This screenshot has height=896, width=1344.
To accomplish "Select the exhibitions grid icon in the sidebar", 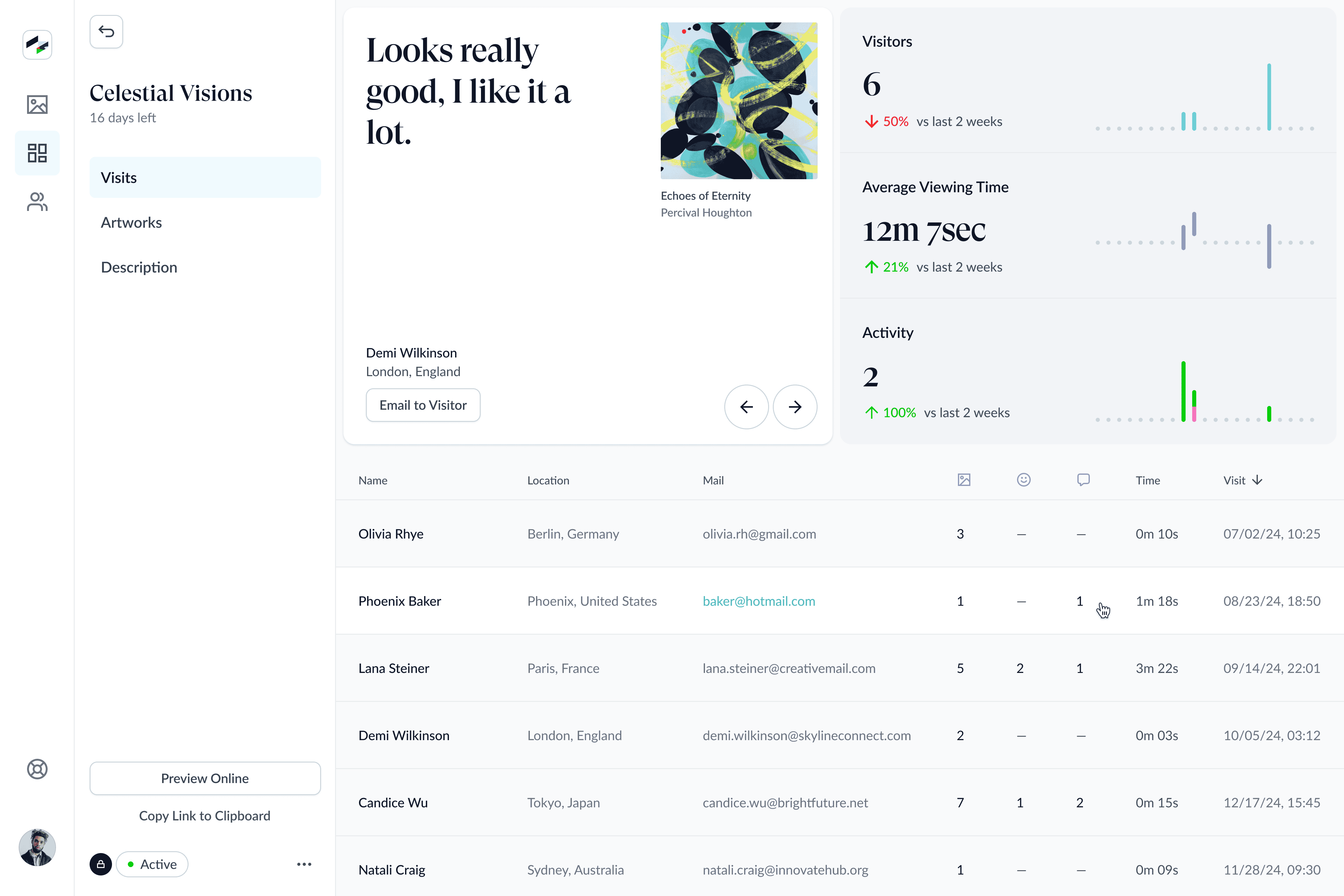I will click(x=37, y=152).
